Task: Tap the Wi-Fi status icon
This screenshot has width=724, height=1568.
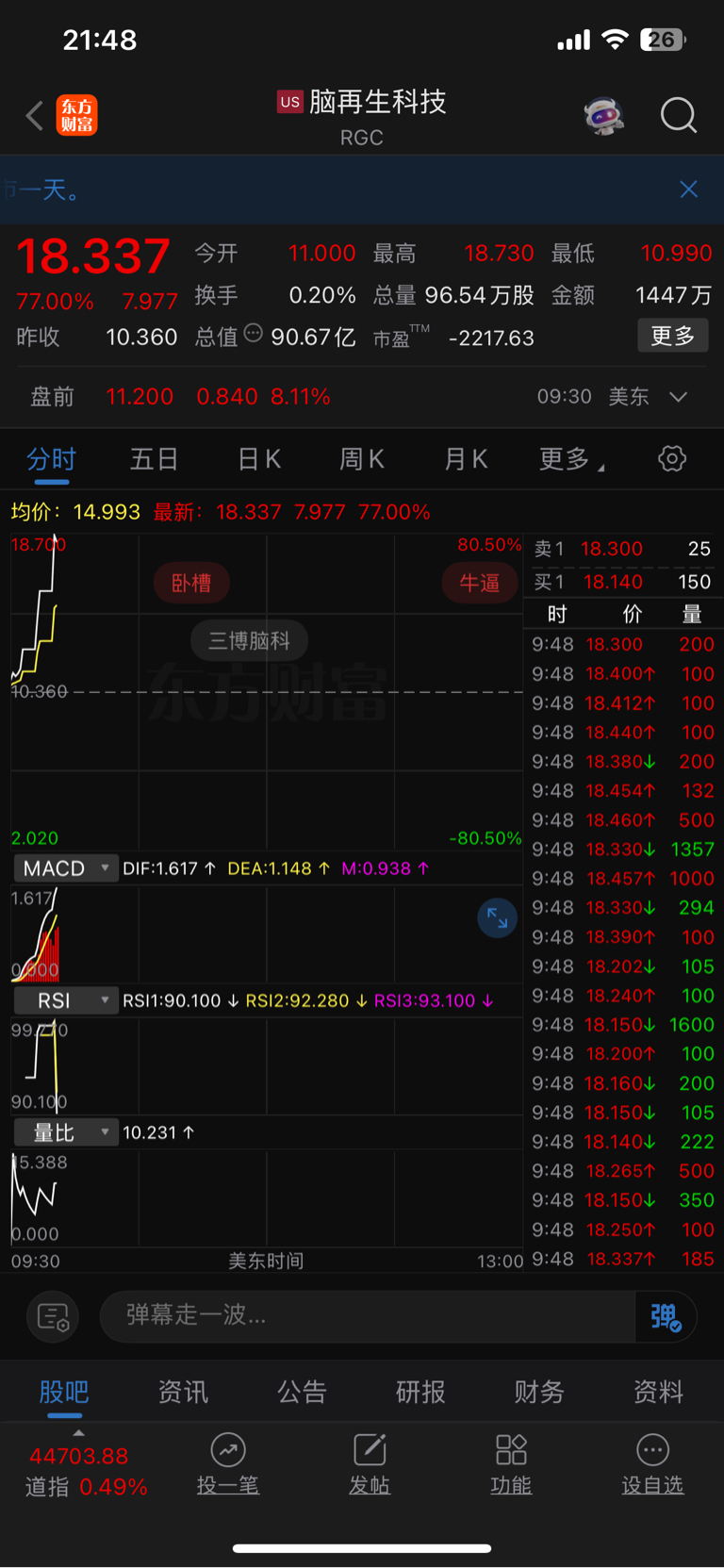Action: pos(615,40)
